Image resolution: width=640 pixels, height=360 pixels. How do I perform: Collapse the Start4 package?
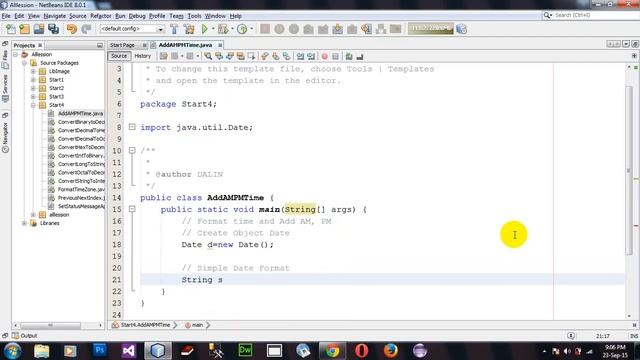[33, 105]
